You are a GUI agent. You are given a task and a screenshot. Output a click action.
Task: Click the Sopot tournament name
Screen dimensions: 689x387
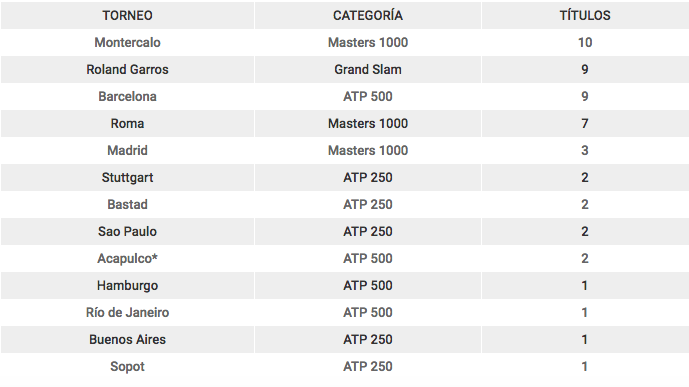point(127,367)
